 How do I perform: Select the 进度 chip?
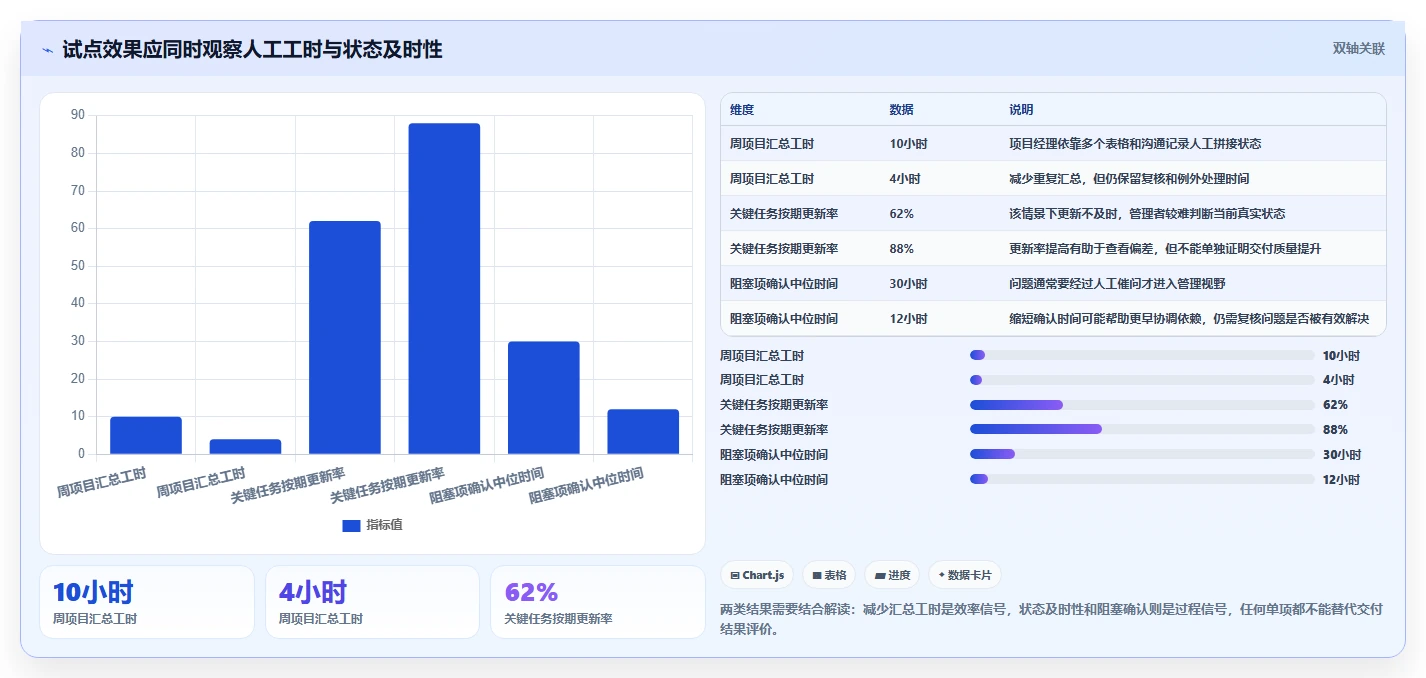point(891,575)
